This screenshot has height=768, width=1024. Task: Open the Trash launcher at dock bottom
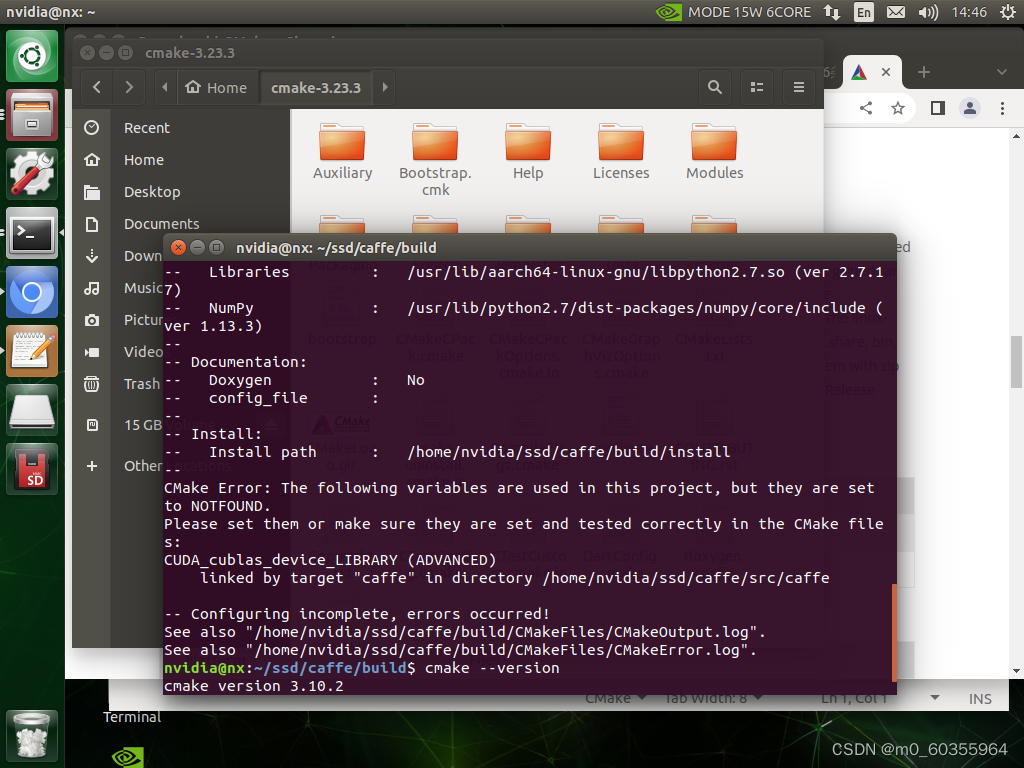point(32,737)
